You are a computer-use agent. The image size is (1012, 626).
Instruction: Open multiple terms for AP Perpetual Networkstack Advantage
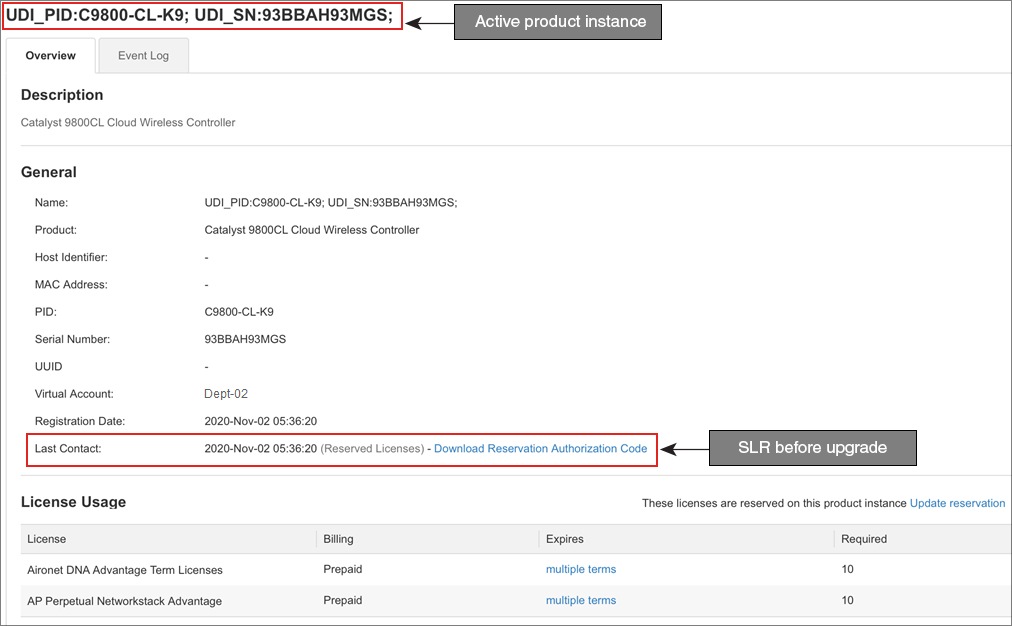click(581, 600)
